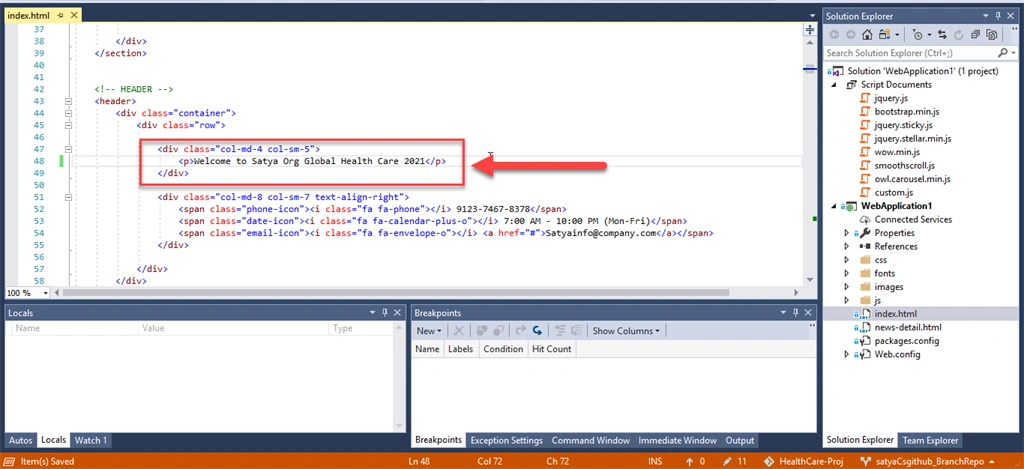Click the Collapse All icon in Solution Explorer
1024x469 pixels.
click(976, 35)
